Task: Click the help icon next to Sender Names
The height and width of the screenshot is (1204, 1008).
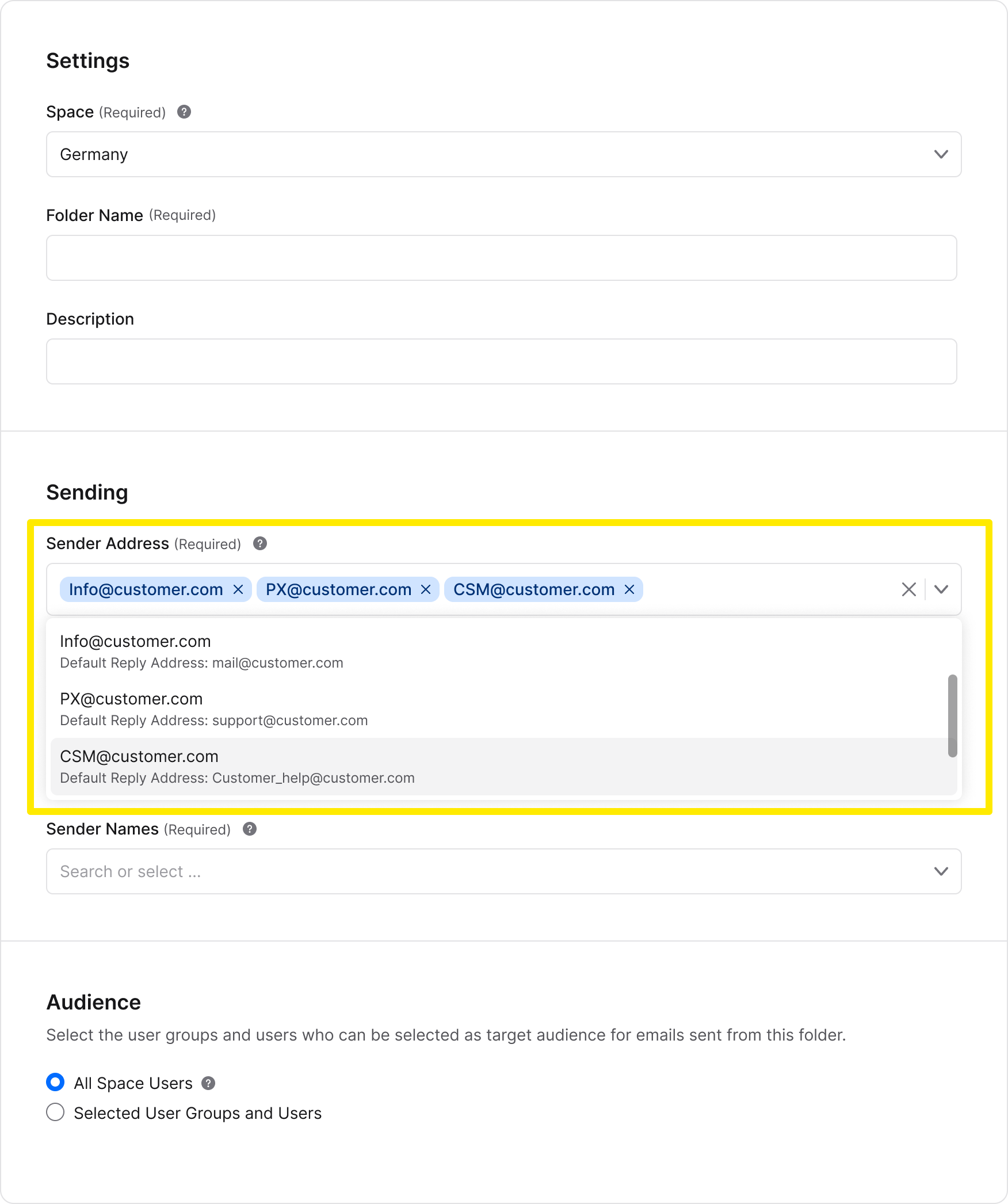Action: point(250,829)
